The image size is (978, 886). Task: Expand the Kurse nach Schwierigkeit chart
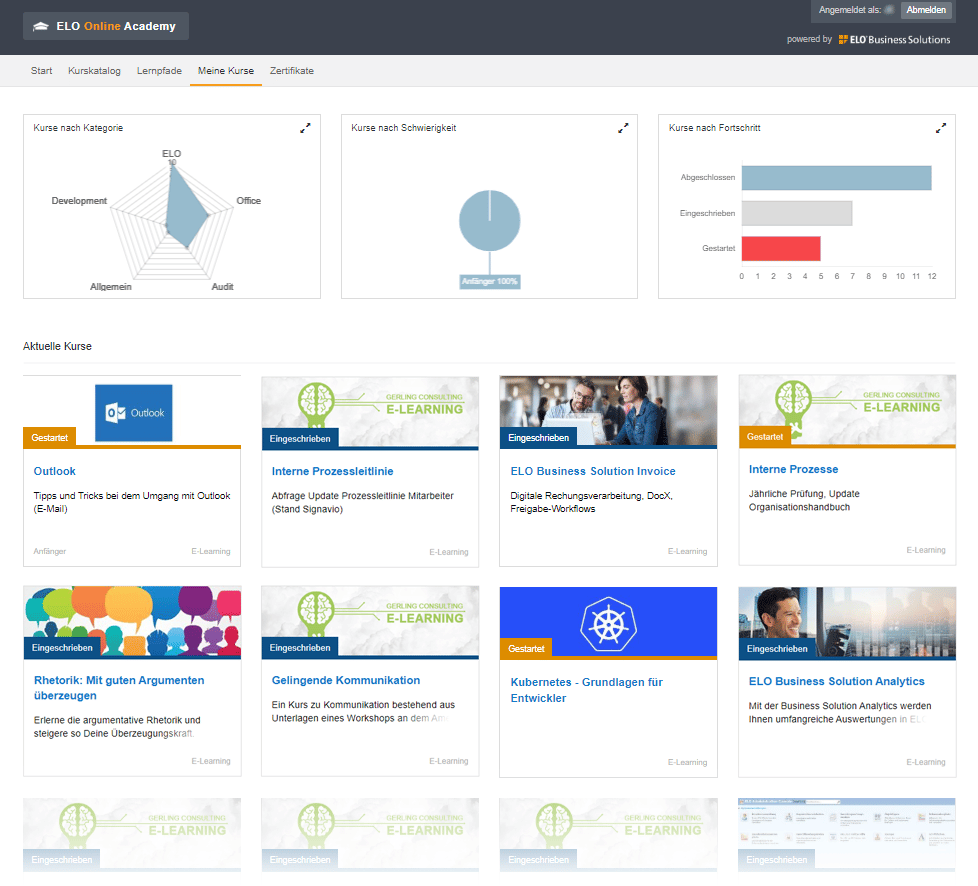pyautogui.click(x=622, y=128)
